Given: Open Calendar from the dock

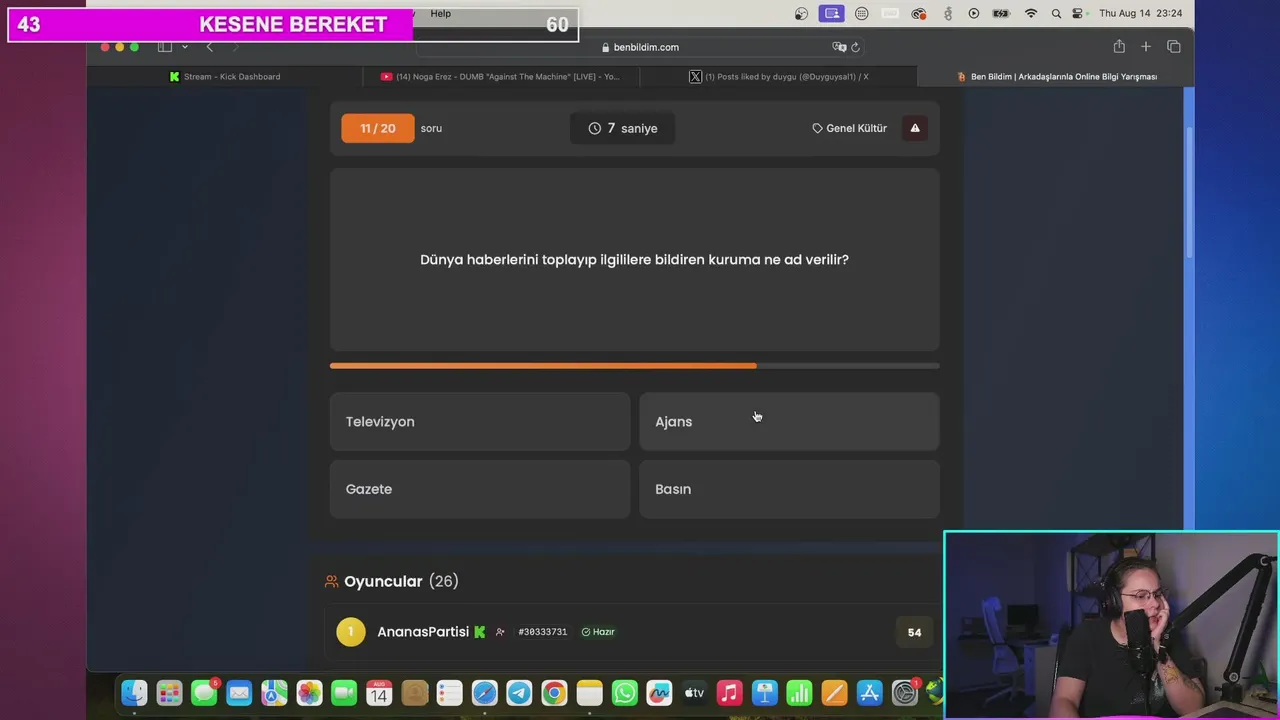Looking at the screenshot, I should pyautogui.click(x=379, y=692).
